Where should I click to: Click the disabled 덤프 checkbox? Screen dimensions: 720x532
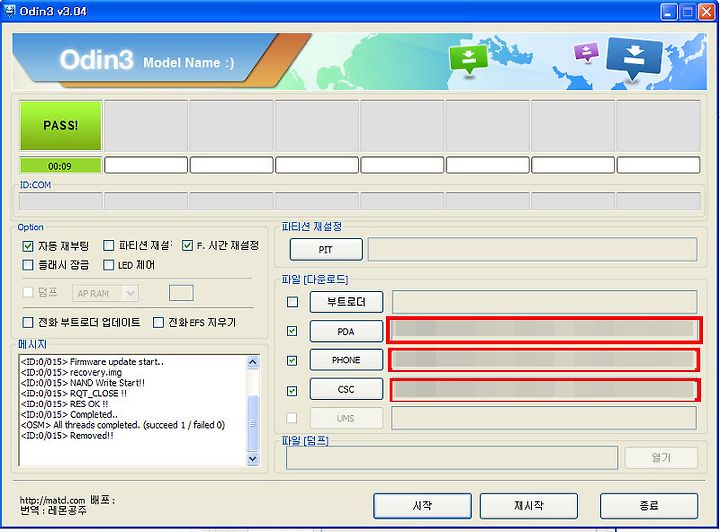click(x=28, y=292)
